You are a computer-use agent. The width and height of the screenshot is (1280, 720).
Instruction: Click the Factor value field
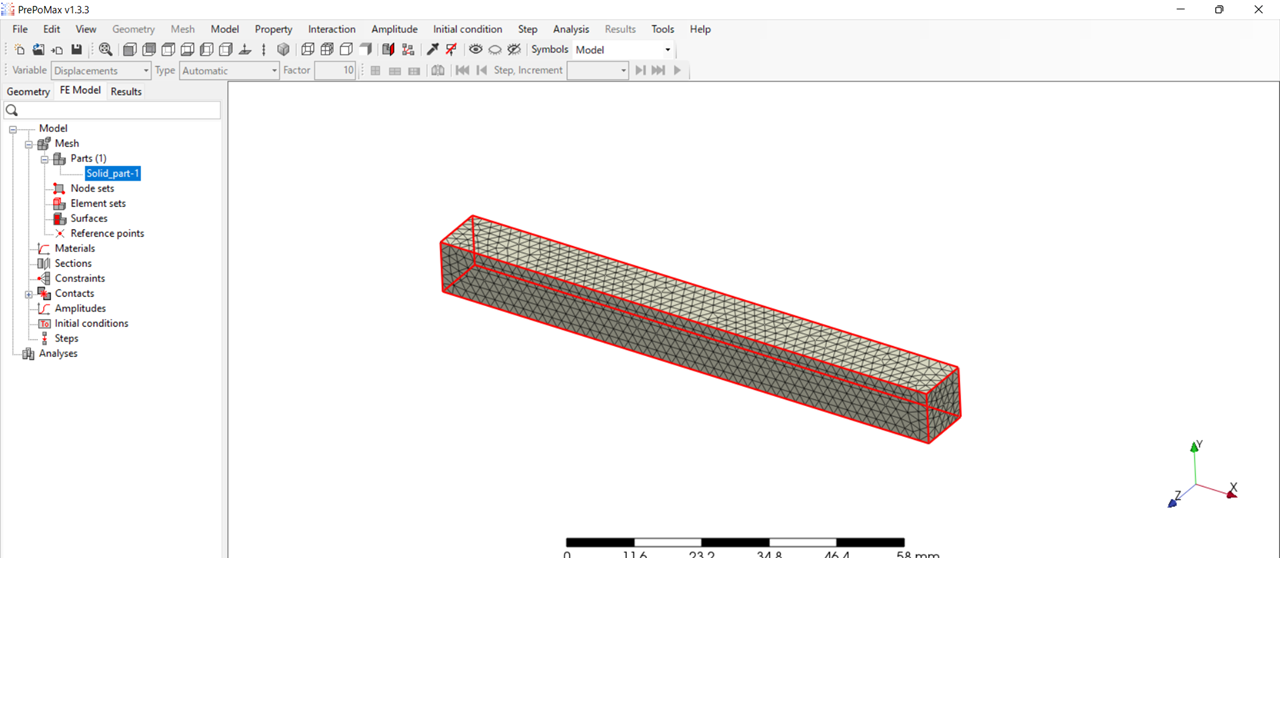pyautogui.click(x=335, y=70)
